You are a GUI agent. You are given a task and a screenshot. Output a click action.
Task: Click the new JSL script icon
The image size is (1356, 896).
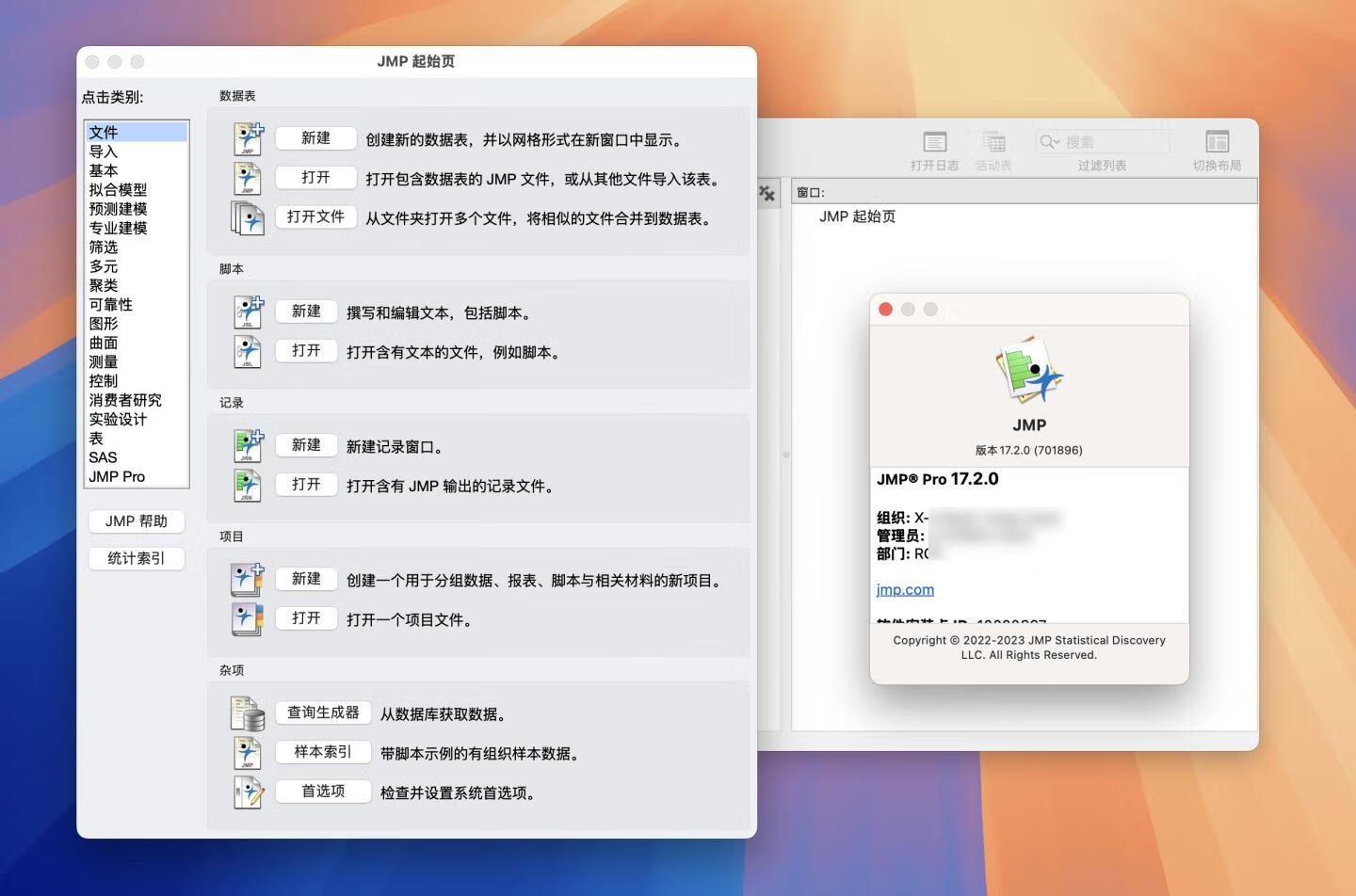click(249, 312)
